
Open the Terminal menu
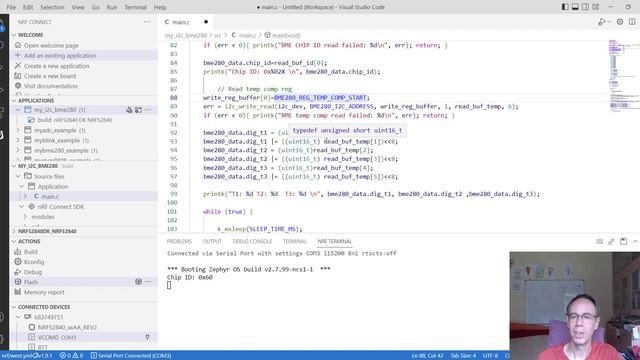coord(135,7)
